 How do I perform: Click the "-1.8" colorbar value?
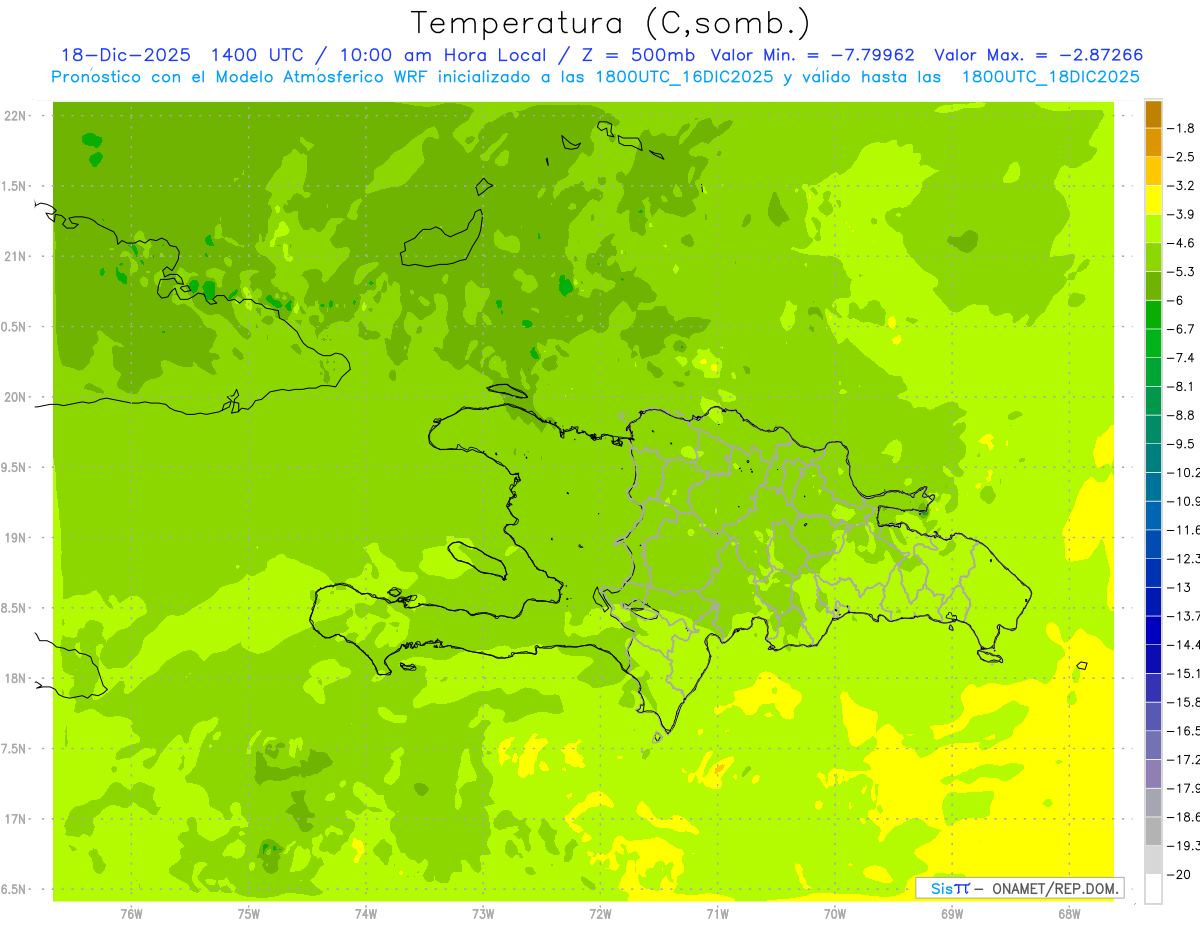[x=1182, y=128]
